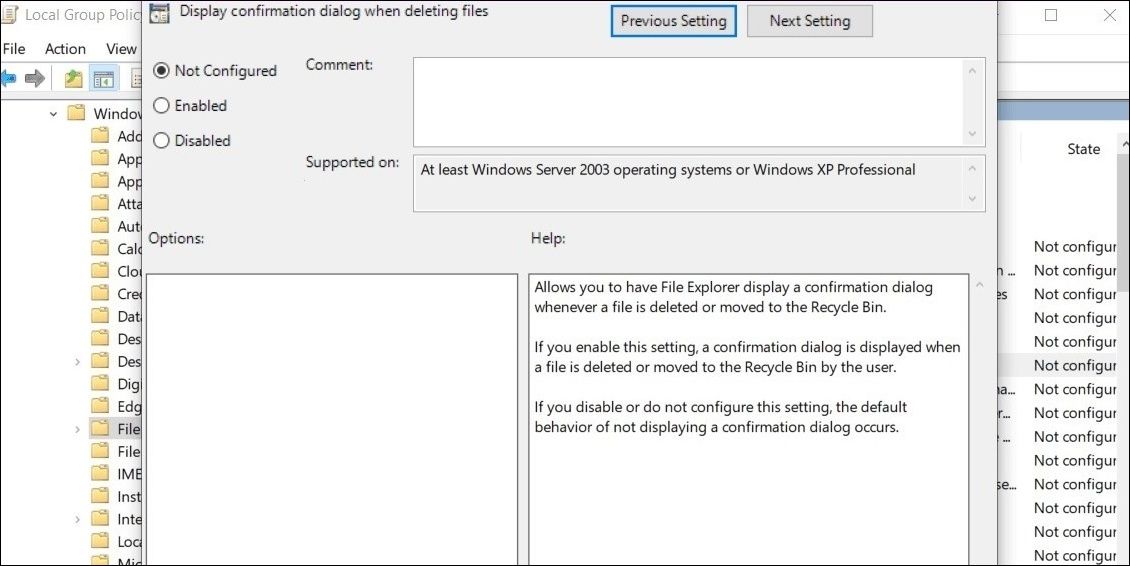The width and height of the screenshot is (1130, 566).
Task: Collapse the Windows Components tree node
Action: (x=53, y=114)
